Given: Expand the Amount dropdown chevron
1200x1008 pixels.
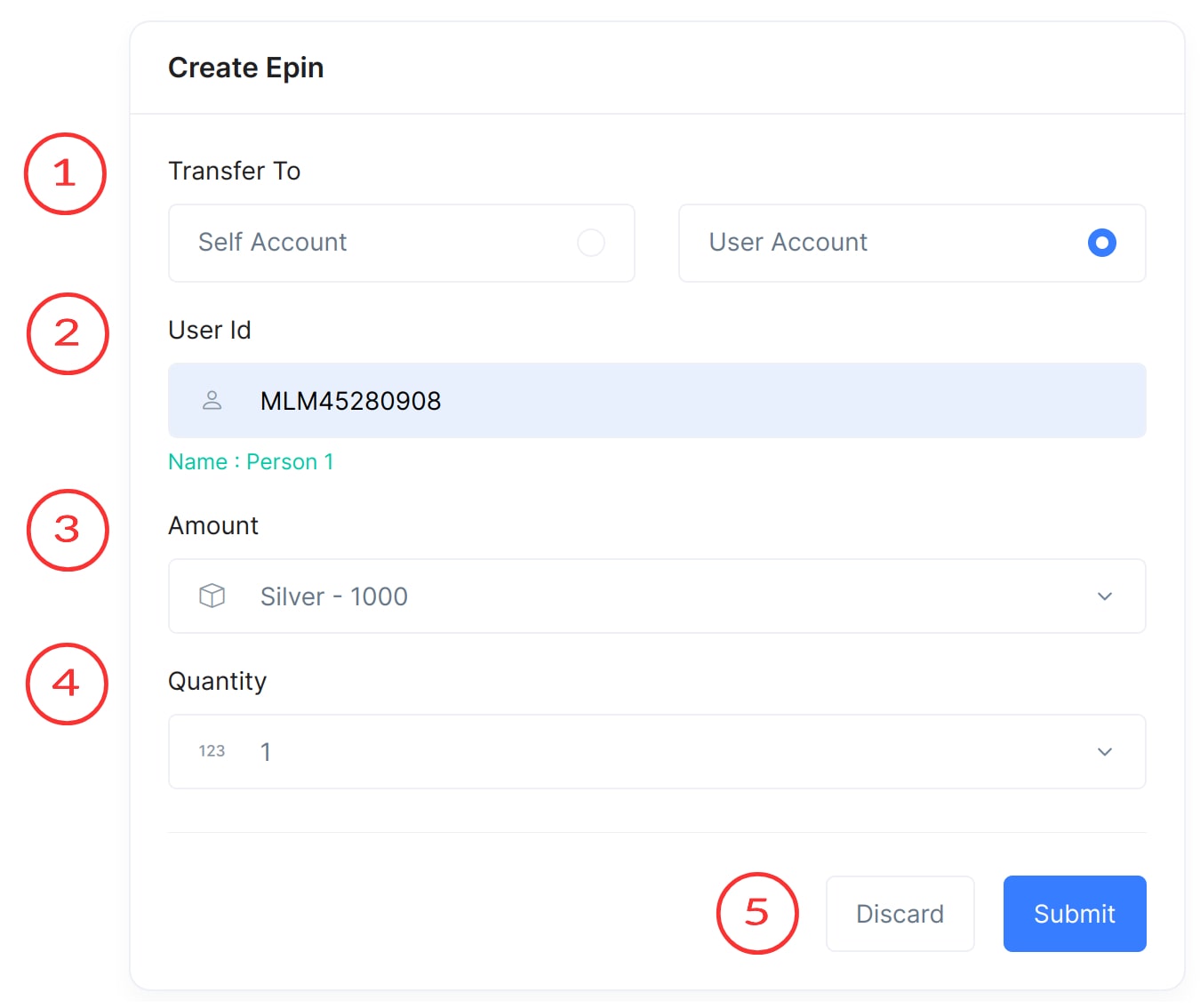Looking at the screenshot, I should pos(1104,596).
